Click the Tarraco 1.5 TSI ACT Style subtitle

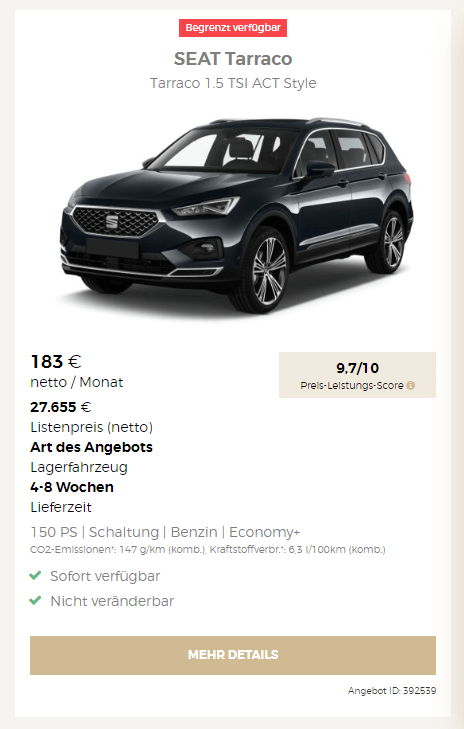point(233,83)
